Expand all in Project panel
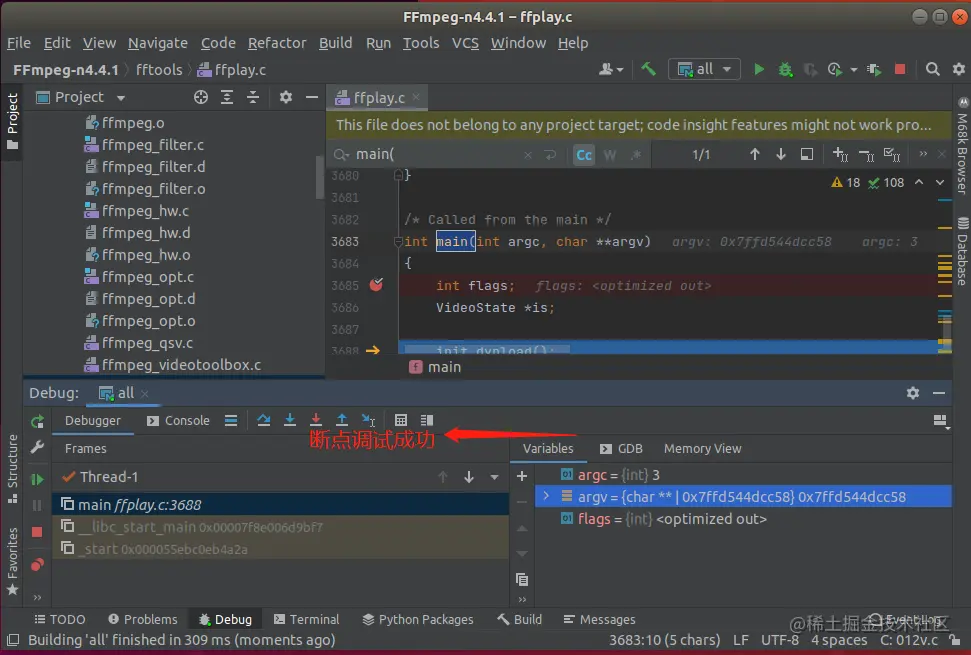Image resolution: width=971 pixels, height=655 pixels. (x=227, y=97)
